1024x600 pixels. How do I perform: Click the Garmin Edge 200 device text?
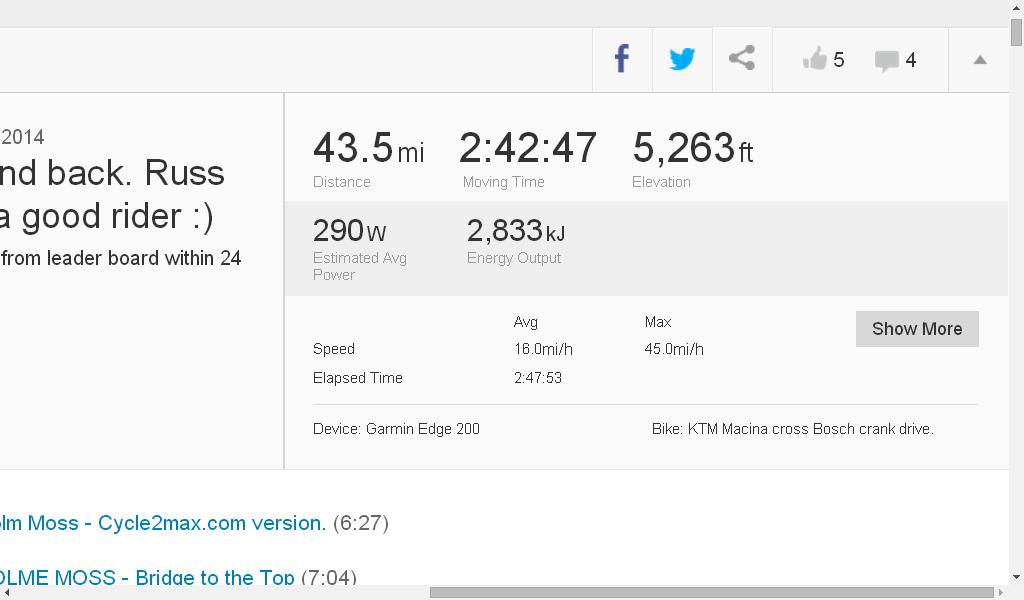point(396,429)
